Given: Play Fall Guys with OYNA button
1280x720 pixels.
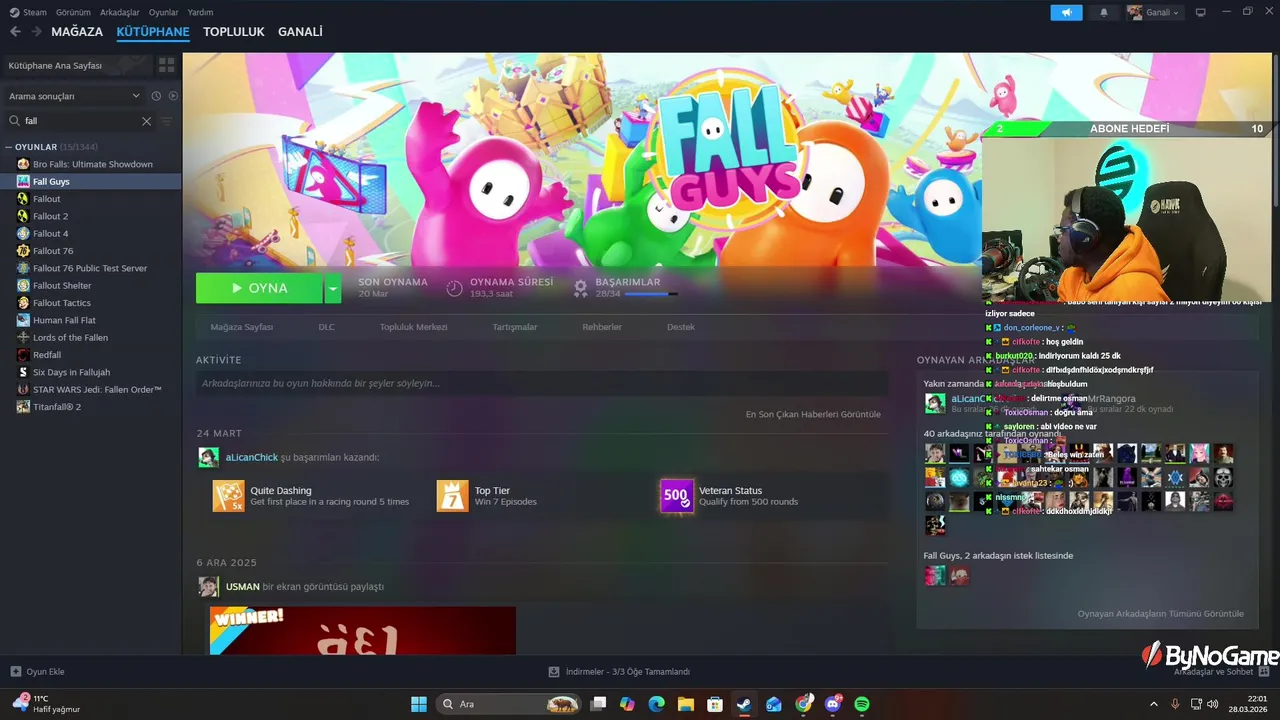Looking at the screenshot, I should pyautogui.click(x=259, y=288).
